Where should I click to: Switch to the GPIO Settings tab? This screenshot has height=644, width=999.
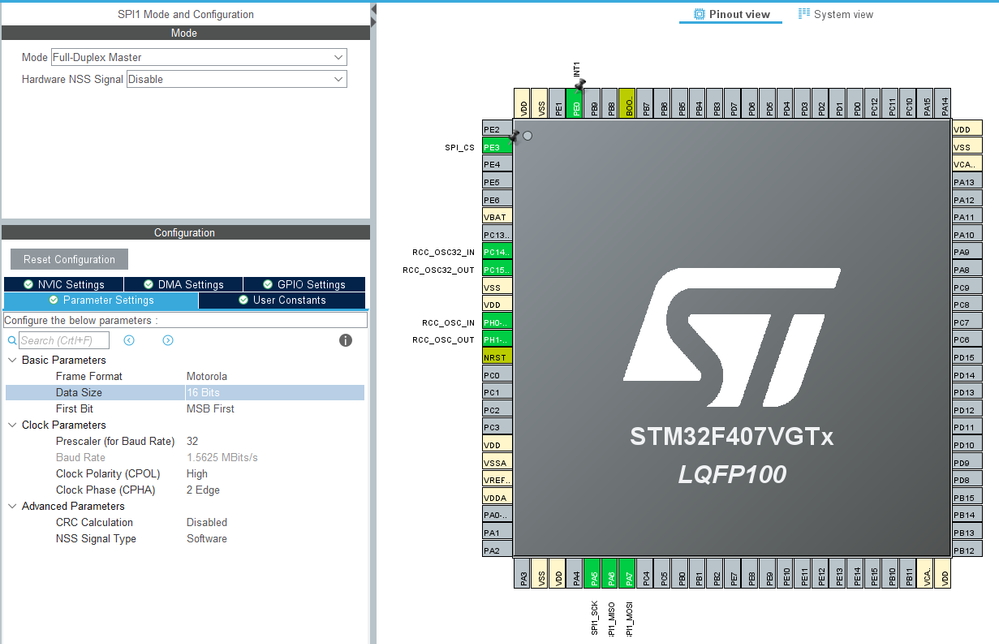(305, 284)
